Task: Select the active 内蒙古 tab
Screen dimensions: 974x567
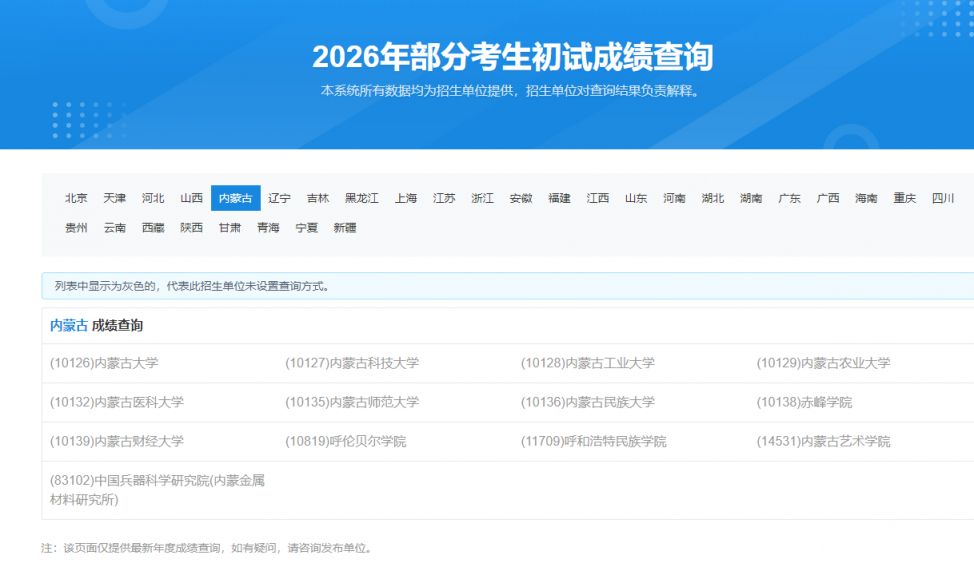Action: (235, 198)
